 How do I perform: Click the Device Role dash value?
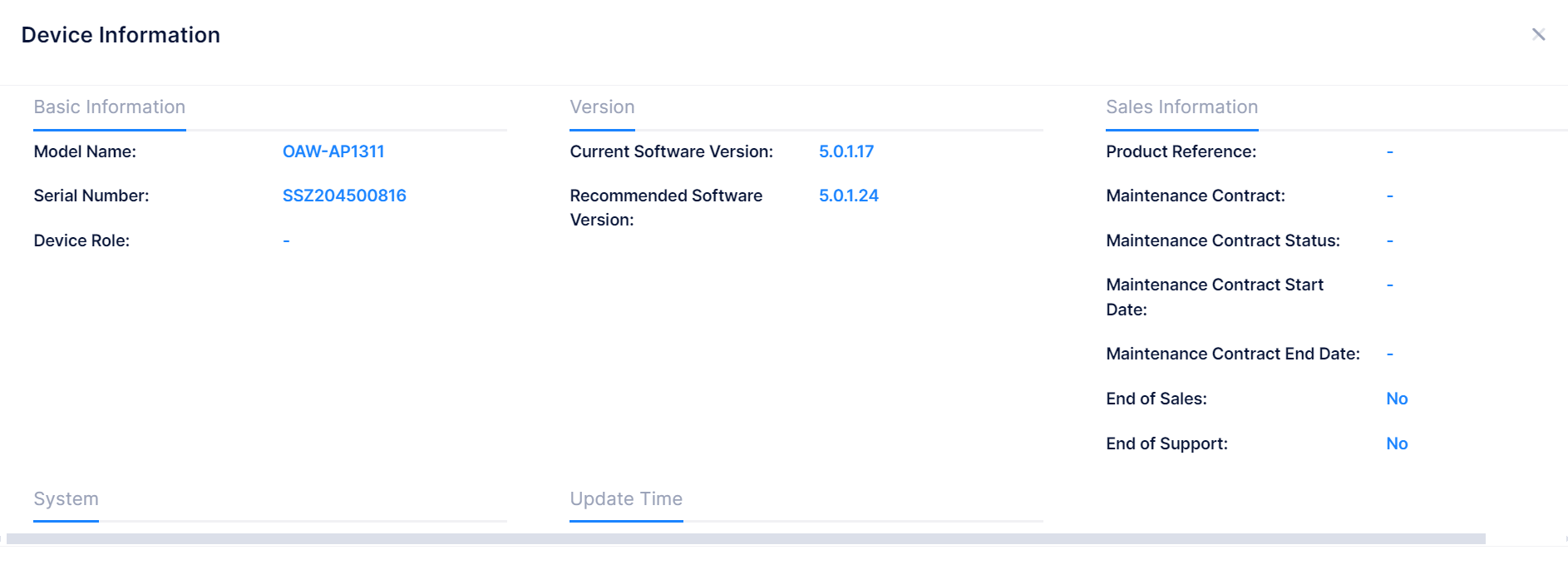click(286, 240)
